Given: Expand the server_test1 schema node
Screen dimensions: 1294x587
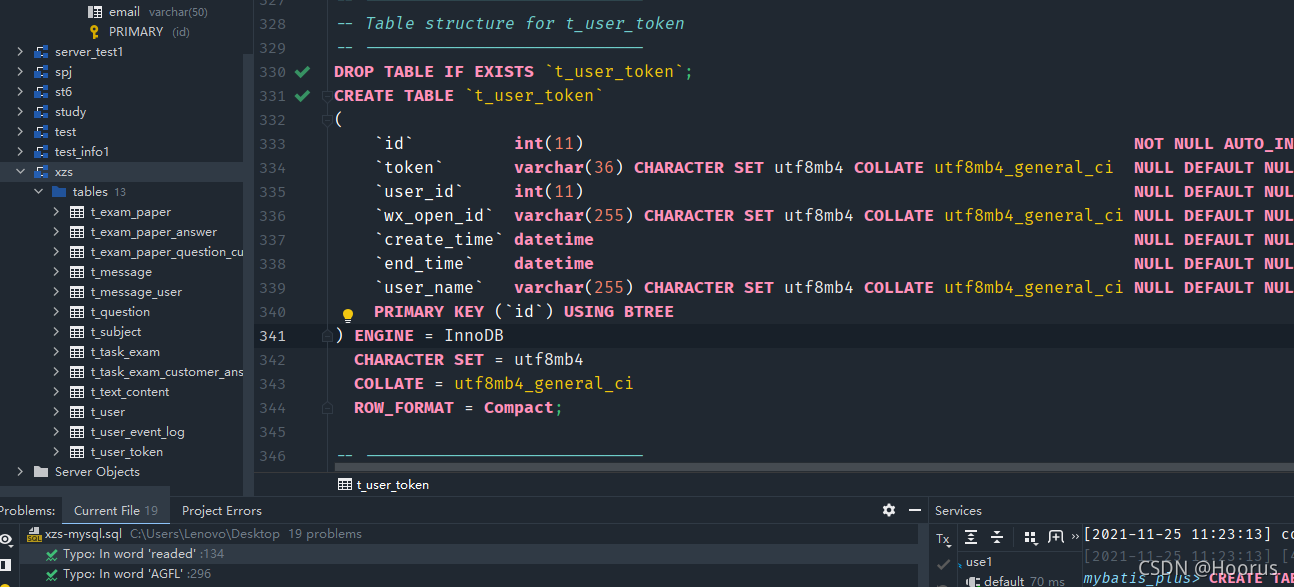Looking at the screenshot, I should [20, 51].
